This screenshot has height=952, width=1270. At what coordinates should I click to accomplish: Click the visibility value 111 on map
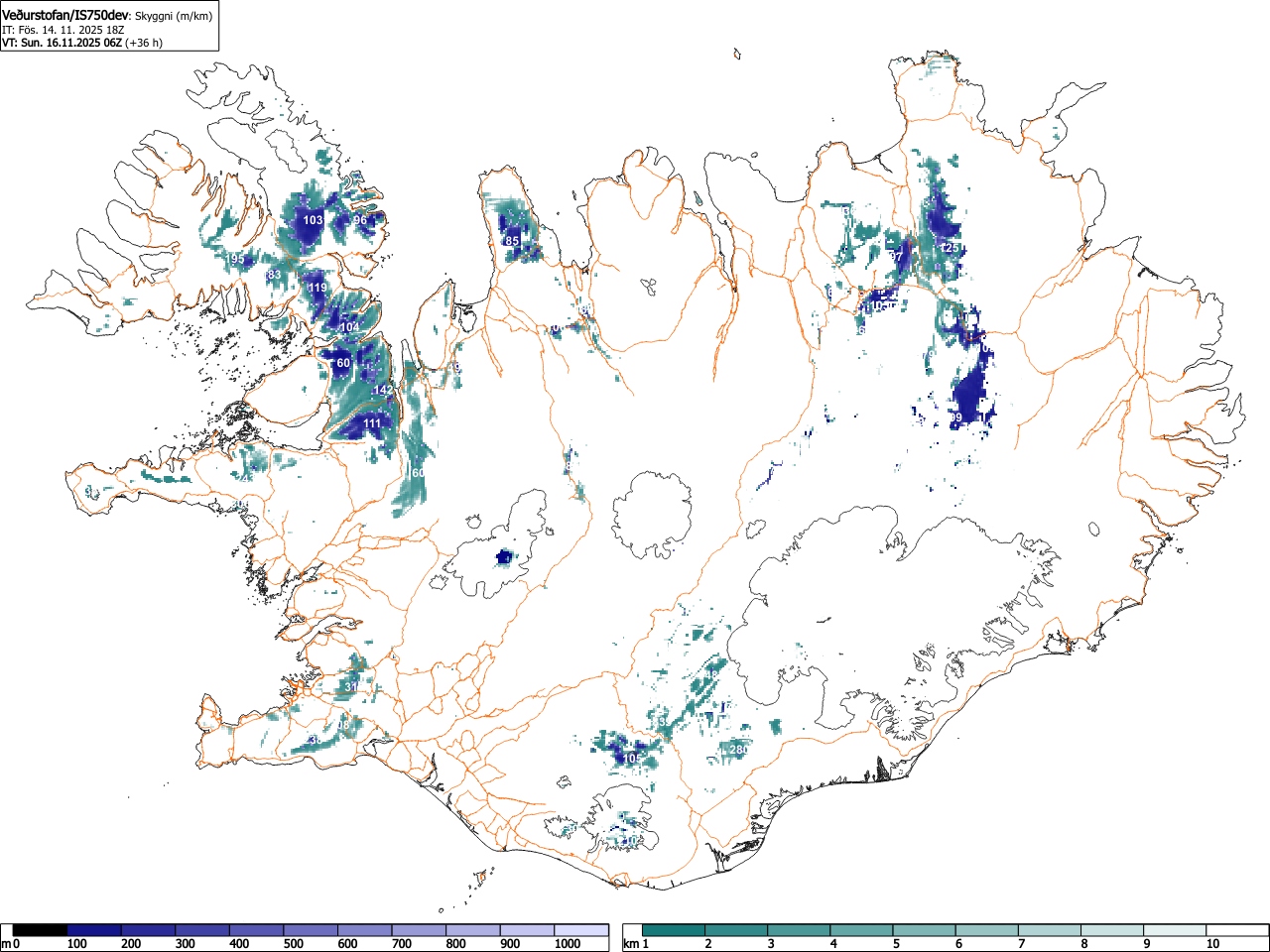(372, 423)
